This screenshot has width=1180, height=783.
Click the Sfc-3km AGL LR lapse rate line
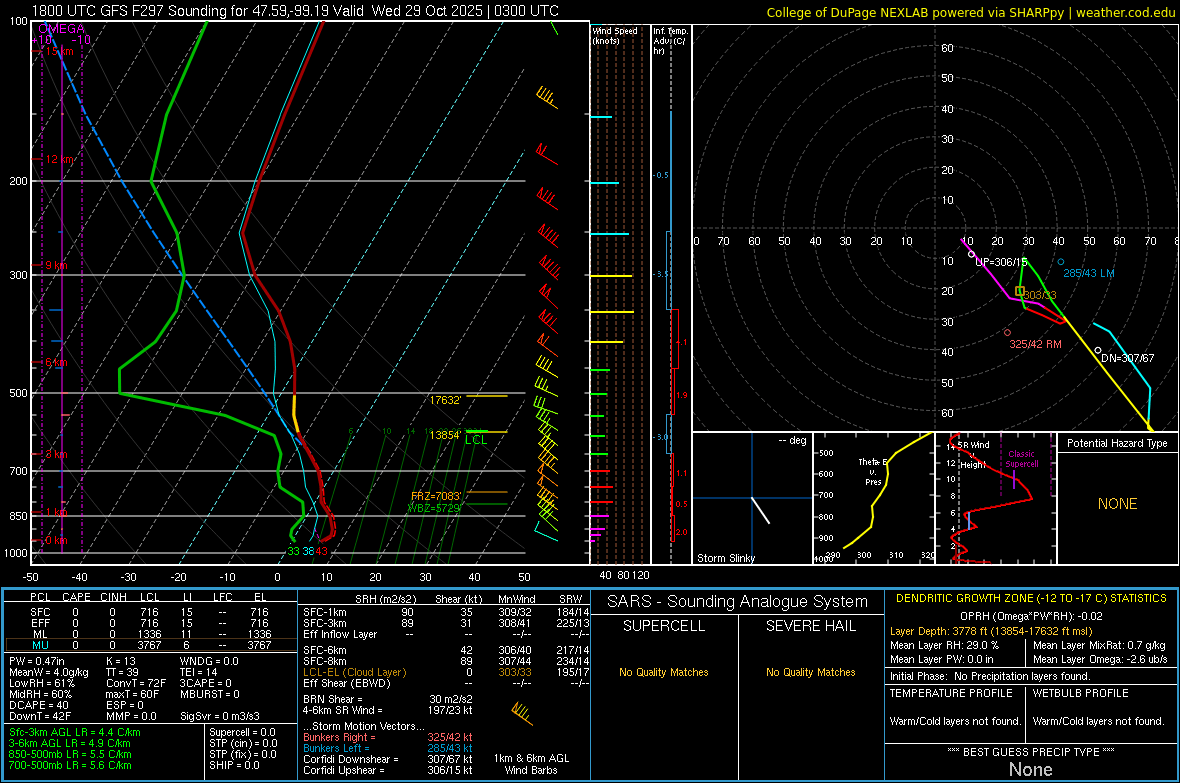click(75, 732)
